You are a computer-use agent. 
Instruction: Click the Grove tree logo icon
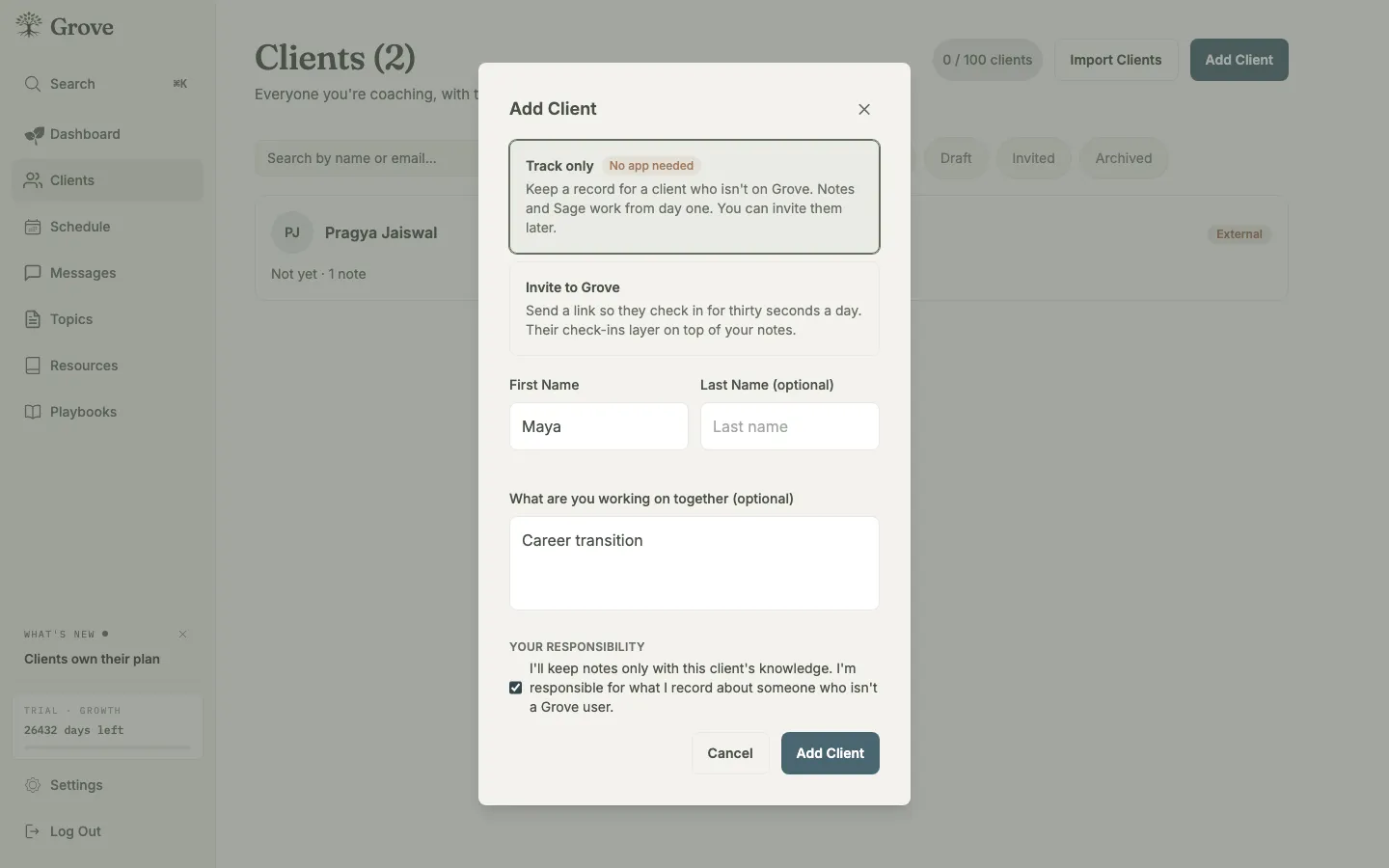point(29,26)
